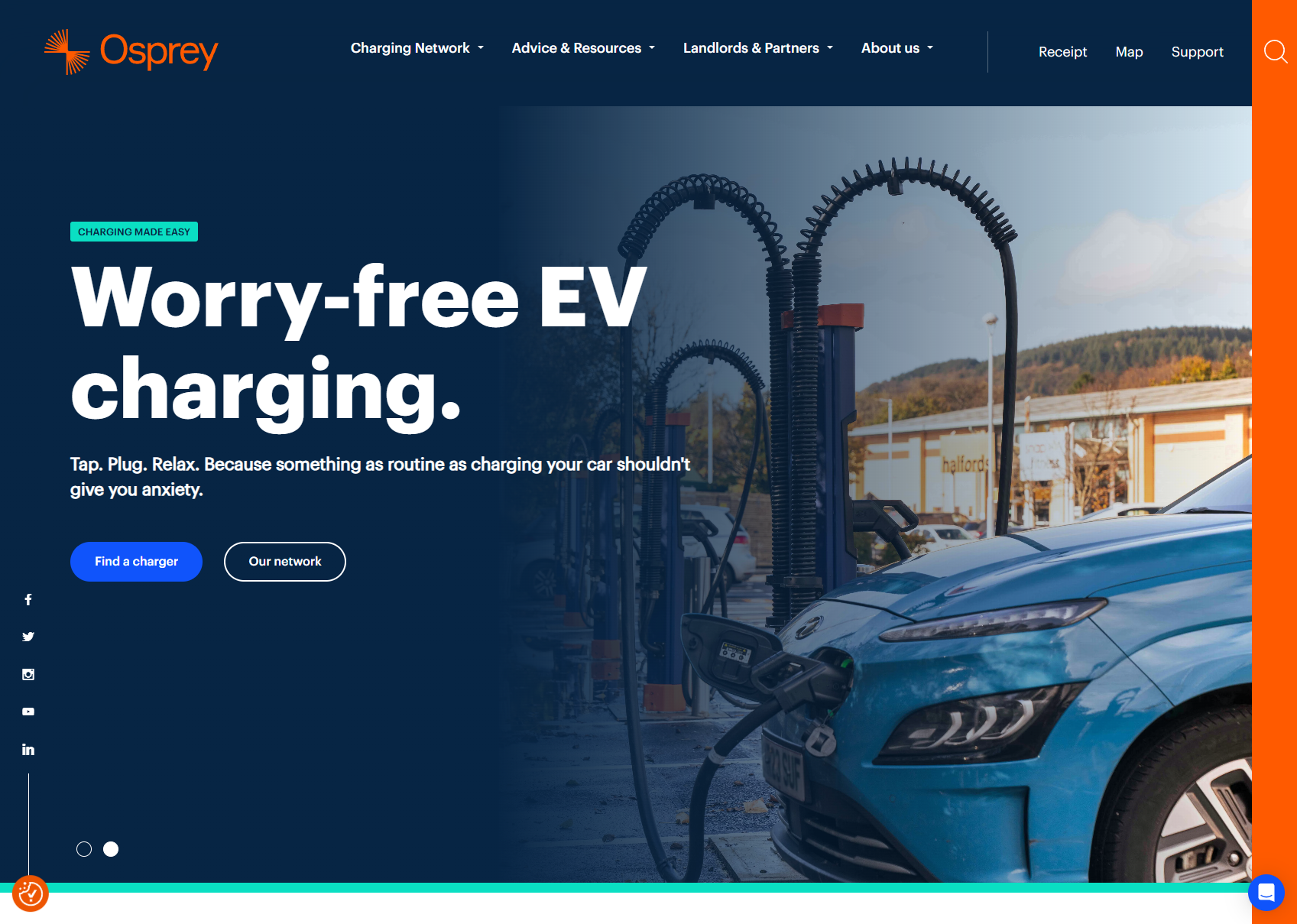Image resolution: width=1297 pixels, height=924 pixels.
Task: Open the cookie preferences icon
Action: pos(31,893)
